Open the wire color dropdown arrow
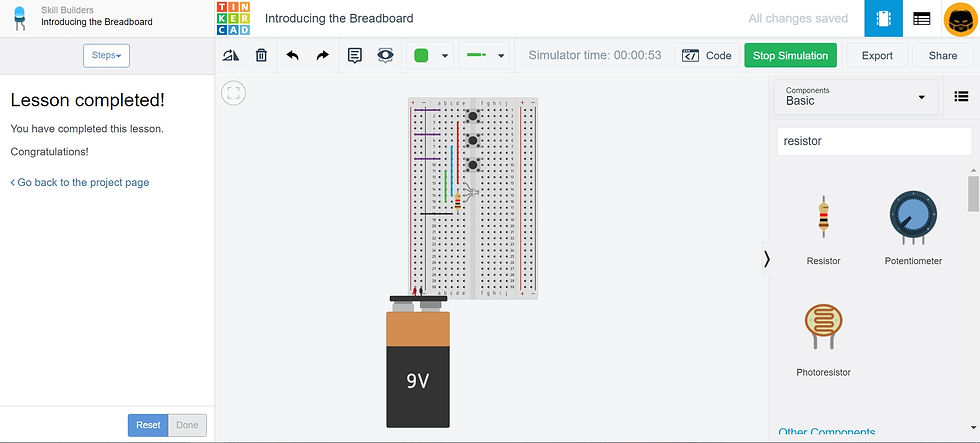 pyautogui.click(x=445, y=56)
